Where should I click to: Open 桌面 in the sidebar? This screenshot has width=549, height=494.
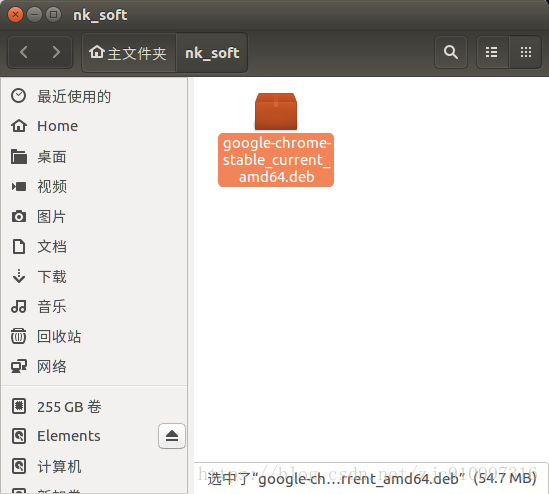(94, 156)
